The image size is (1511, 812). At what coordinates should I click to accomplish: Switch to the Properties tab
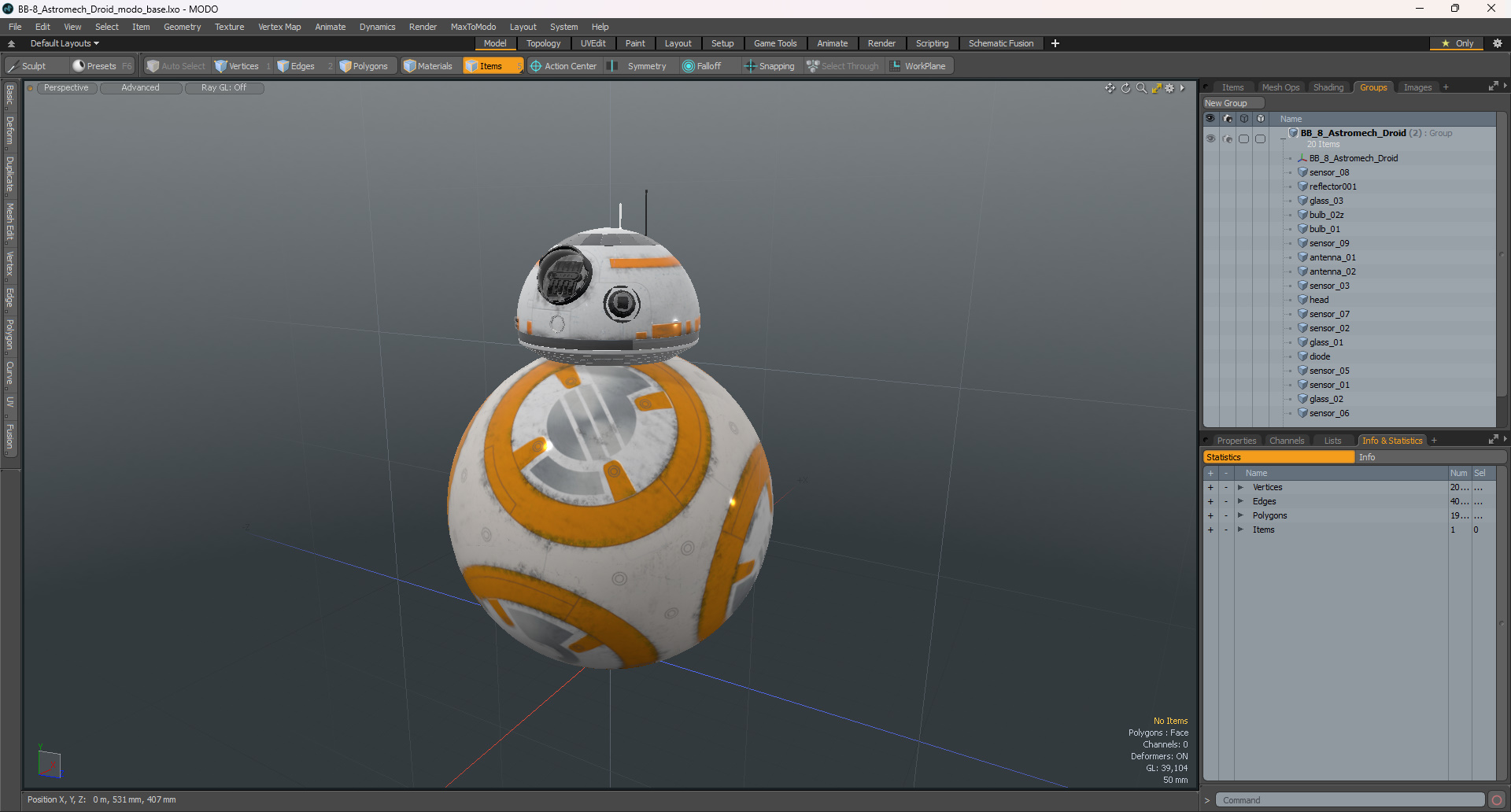(x=1236, y=441)
